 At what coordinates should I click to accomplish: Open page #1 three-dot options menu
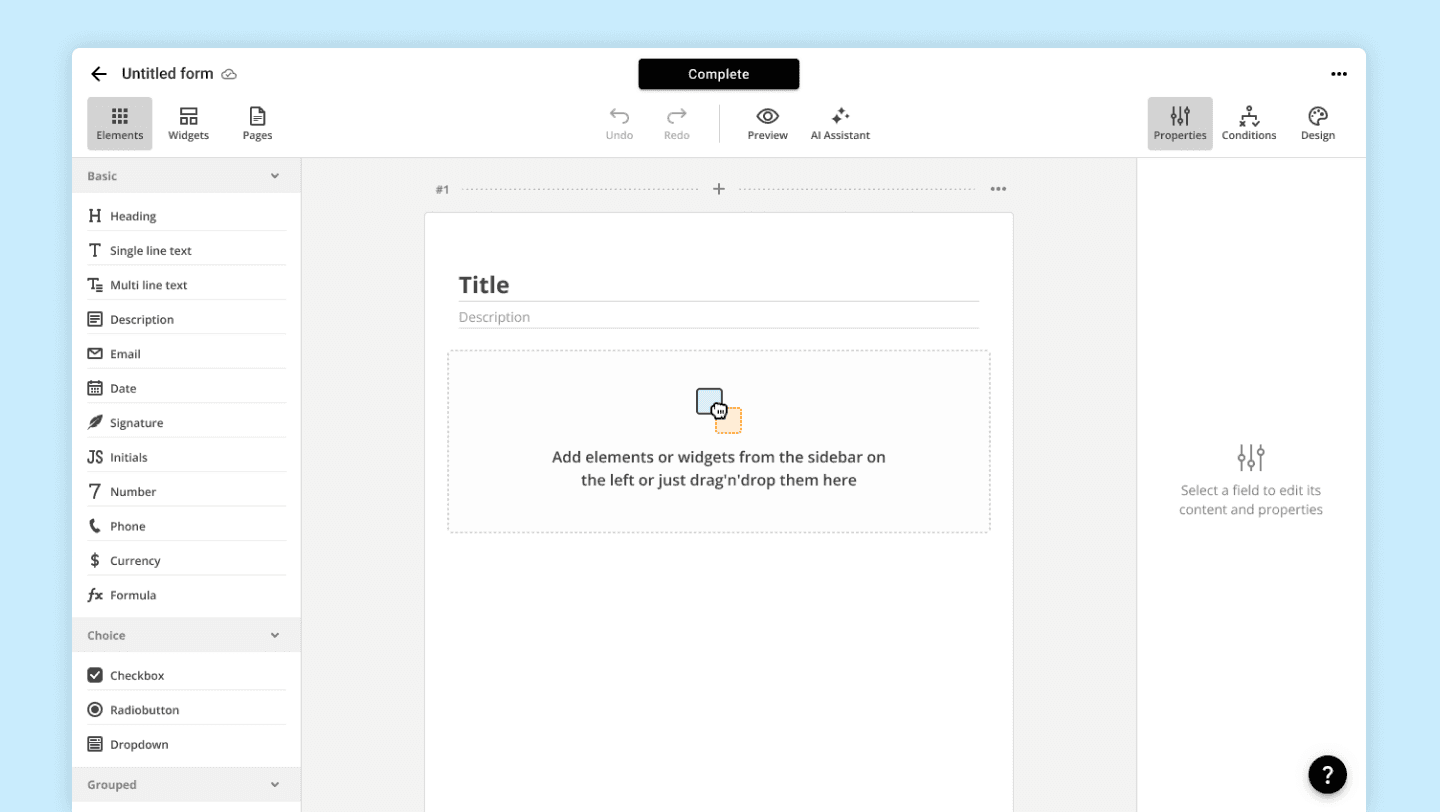(998, 189)
